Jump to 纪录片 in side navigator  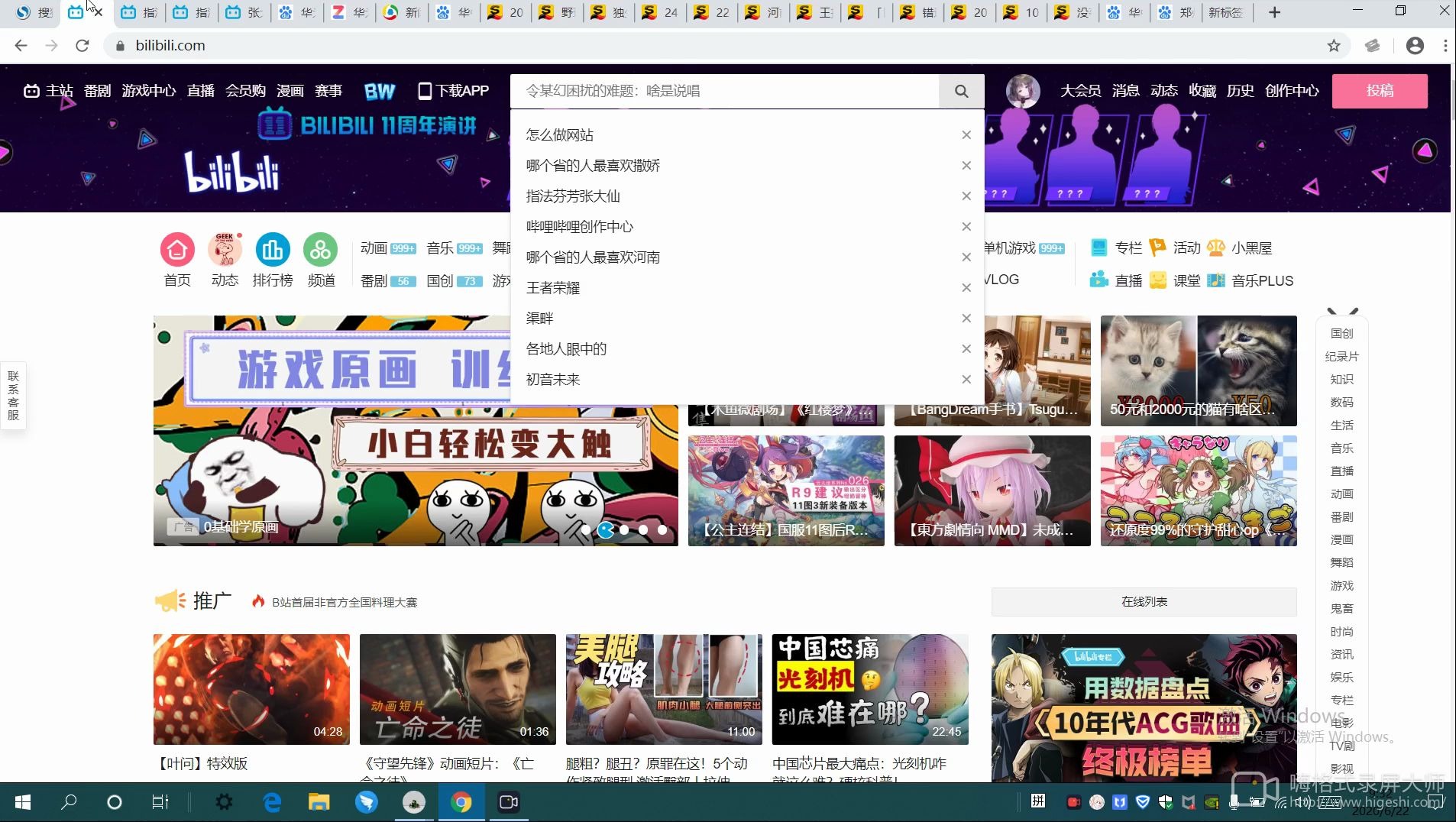pyautogui.click(x=1341, y=357)
